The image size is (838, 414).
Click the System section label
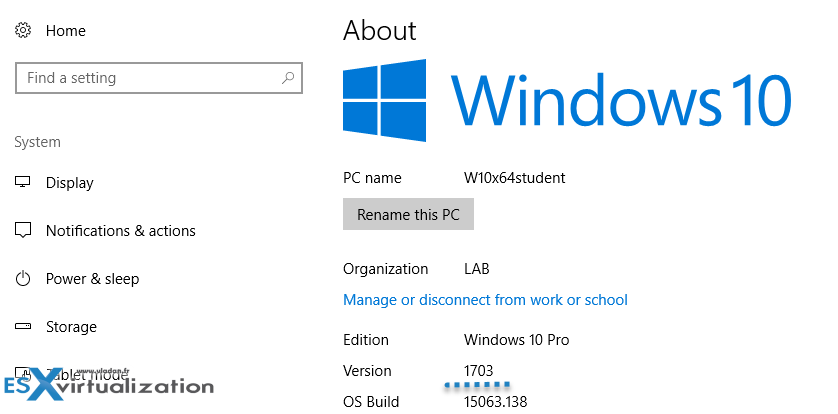[x=37, y=142]
